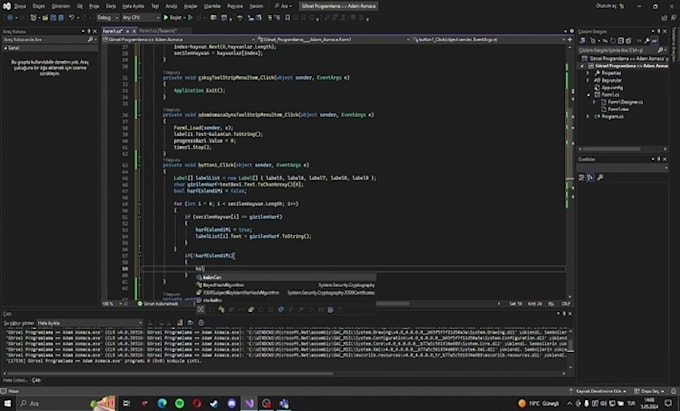The image size is (680, 411).
Task: Click the Araç Kutusu search field
Action: click(48, 39)
